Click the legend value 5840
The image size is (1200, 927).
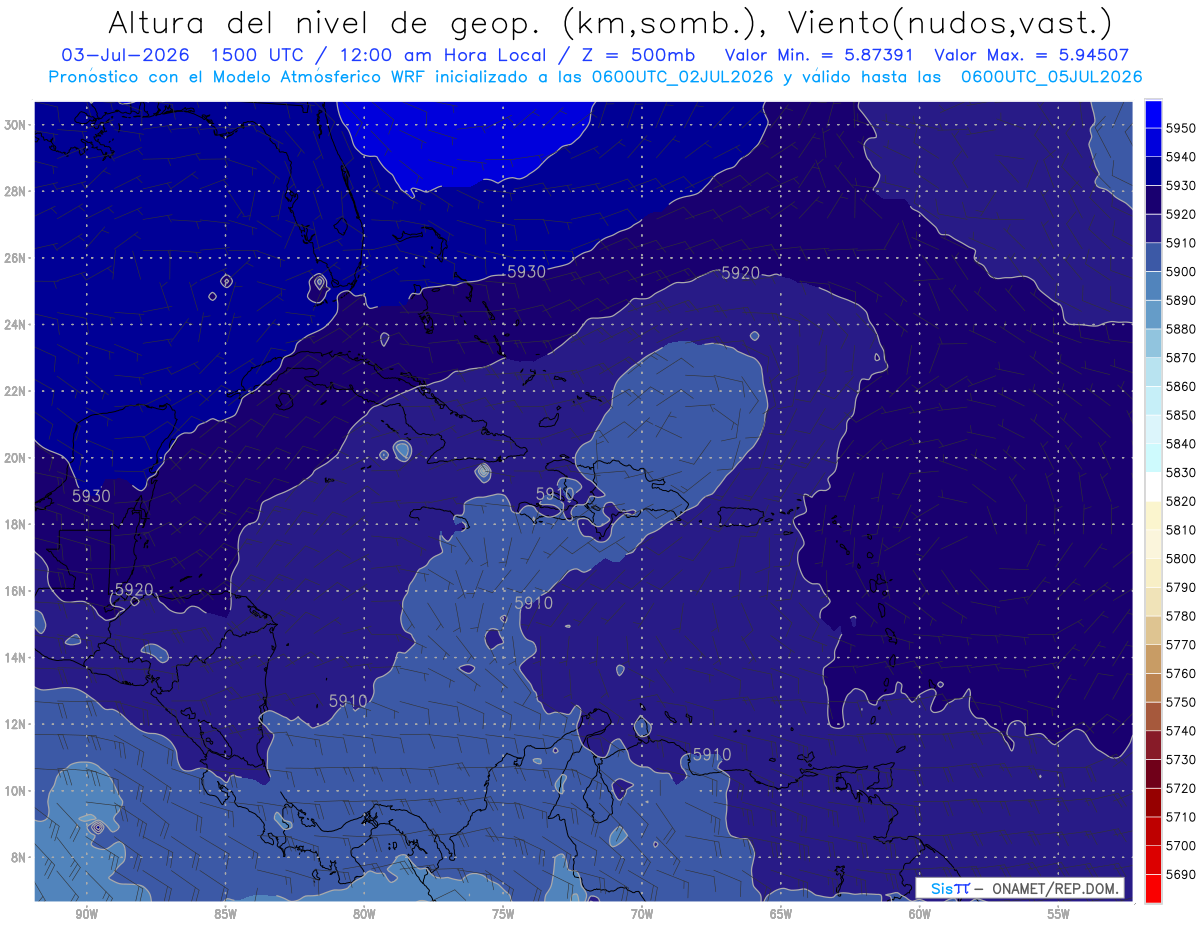[1182, 444]
